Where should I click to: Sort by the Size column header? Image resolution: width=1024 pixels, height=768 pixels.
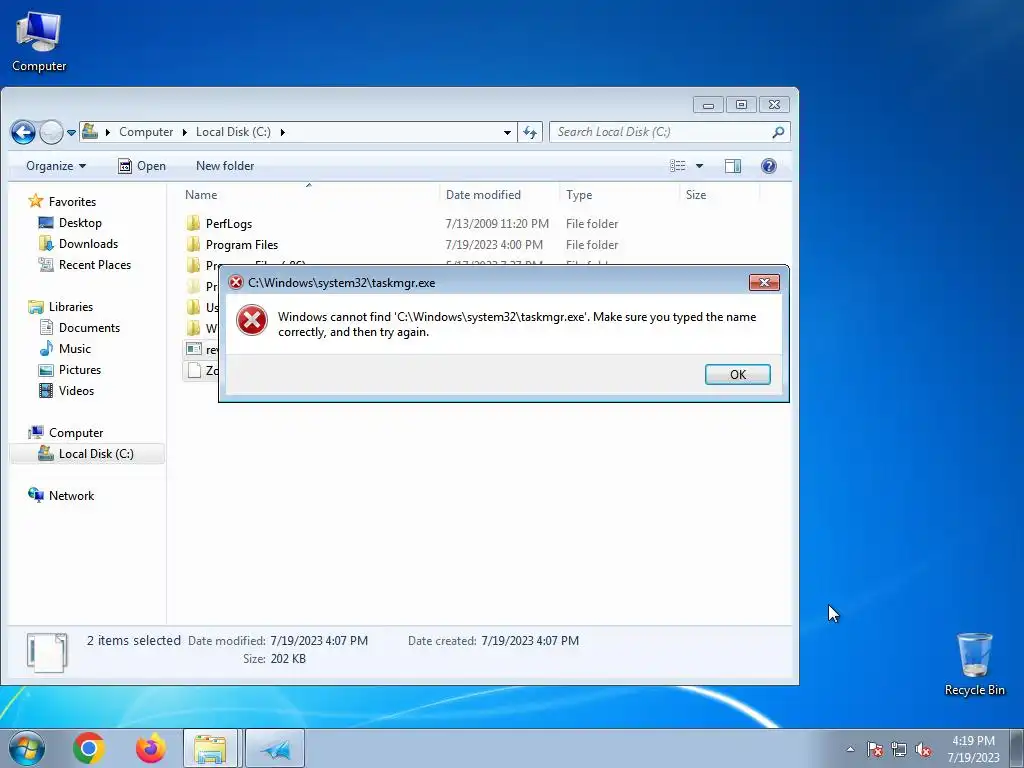(696, 195)
